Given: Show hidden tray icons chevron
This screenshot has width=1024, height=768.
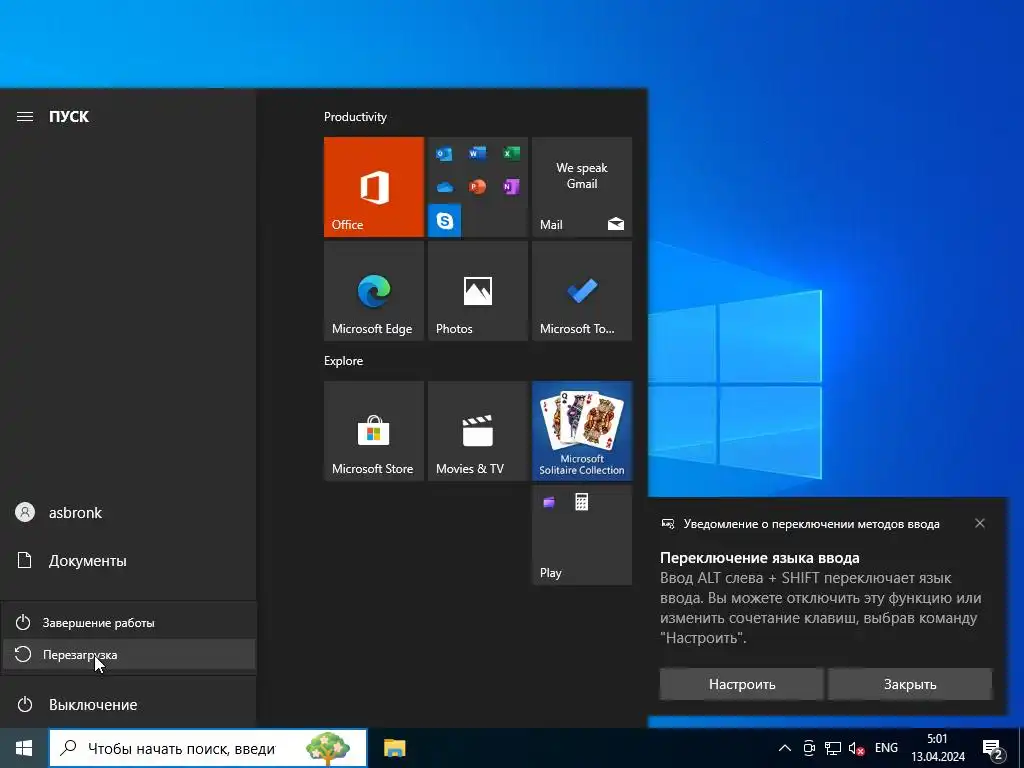Looking at the screenshot, I should (x=785, y=748).
